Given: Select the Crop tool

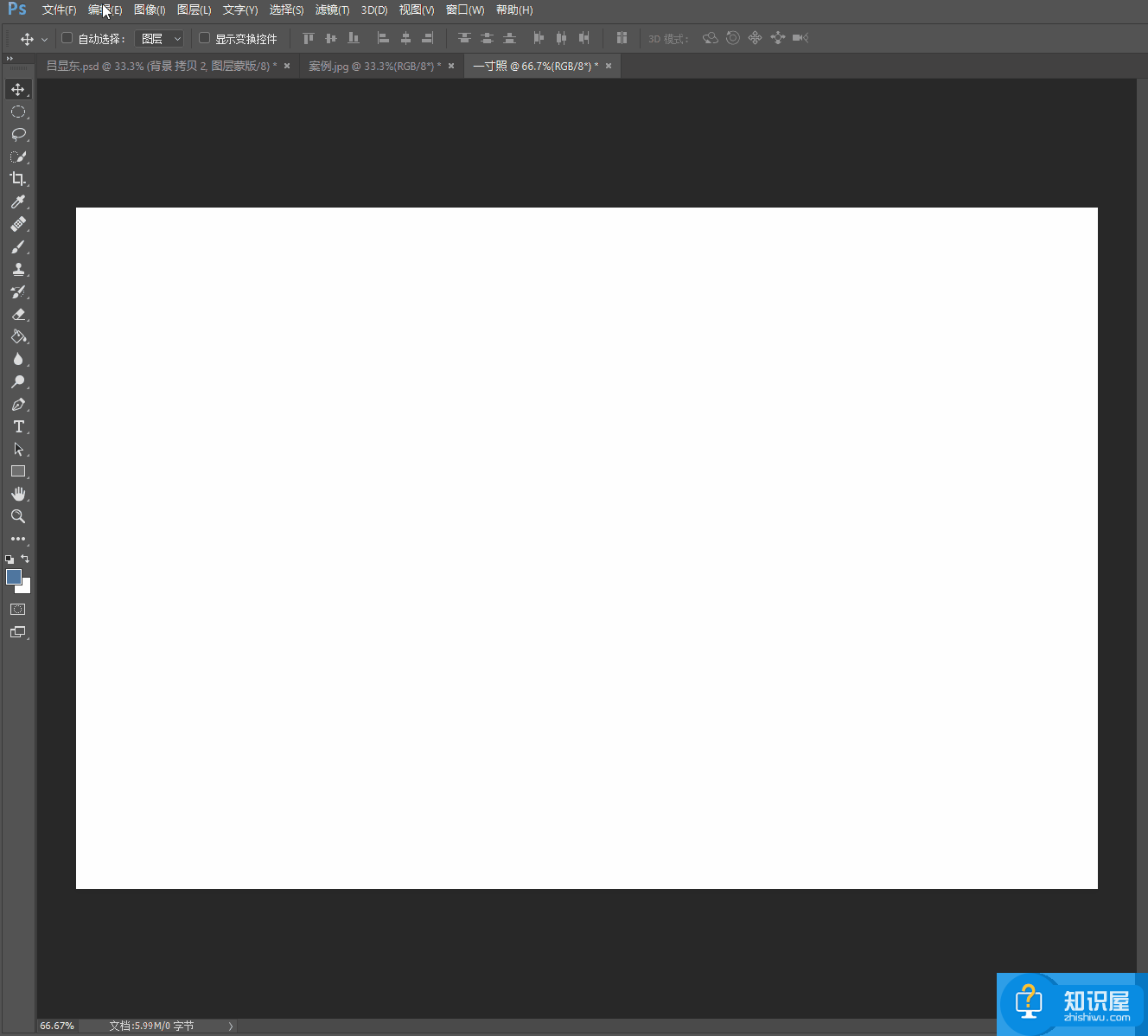Looking at the screenshot, I should [x=18, y=179].
